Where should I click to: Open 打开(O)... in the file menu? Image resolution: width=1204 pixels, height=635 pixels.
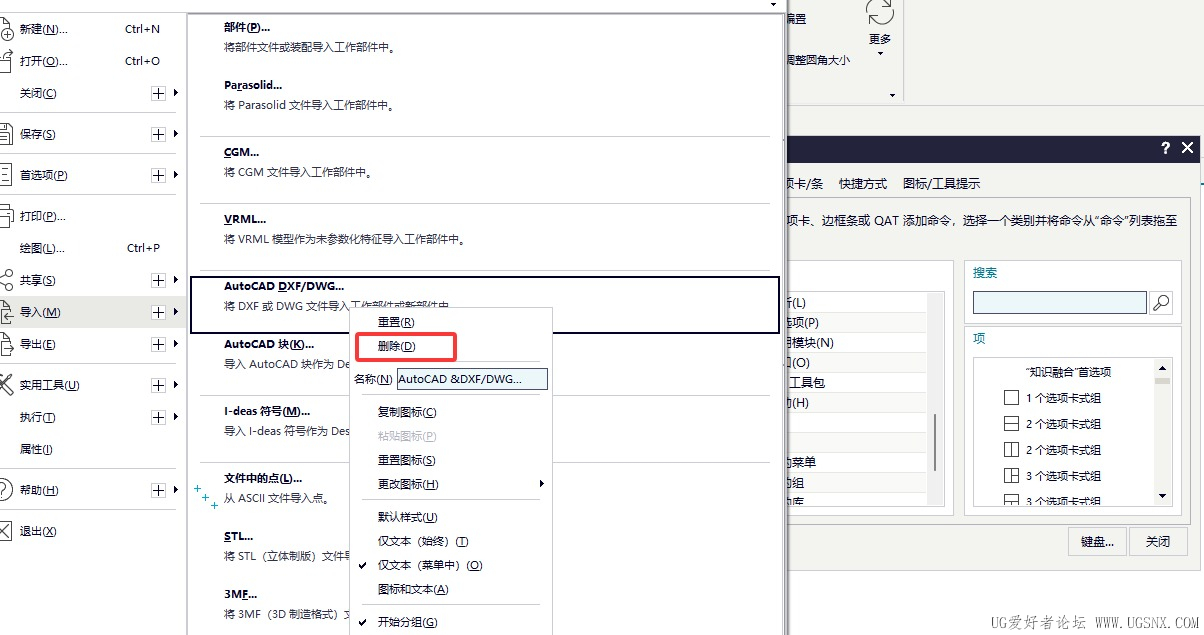(x=44, y=61)
